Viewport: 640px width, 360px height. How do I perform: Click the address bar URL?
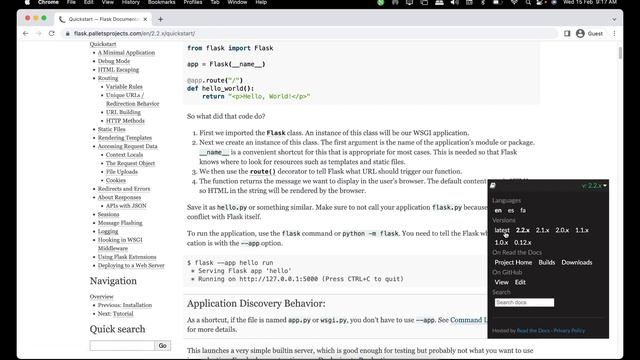pyautogui.click(x=134, y=33)
